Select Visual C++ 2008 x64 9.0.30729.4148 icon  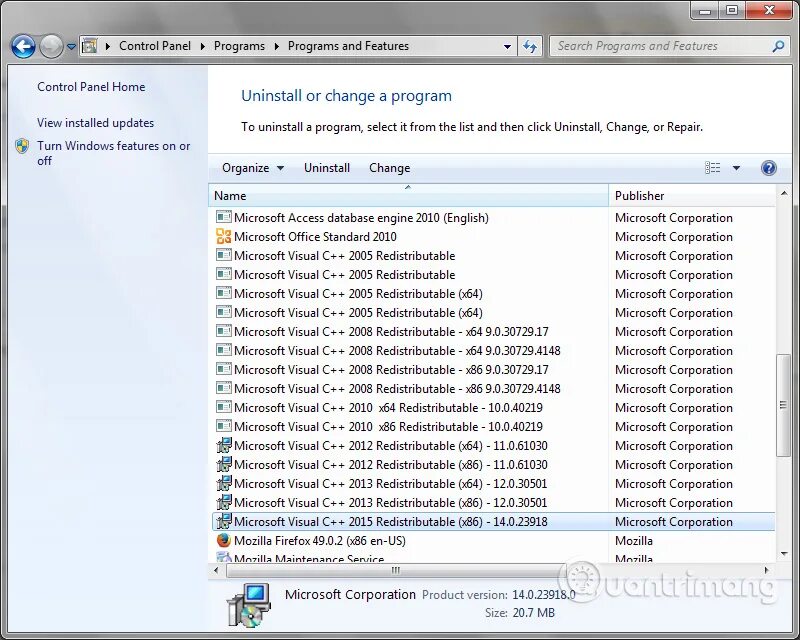(223, 350)
